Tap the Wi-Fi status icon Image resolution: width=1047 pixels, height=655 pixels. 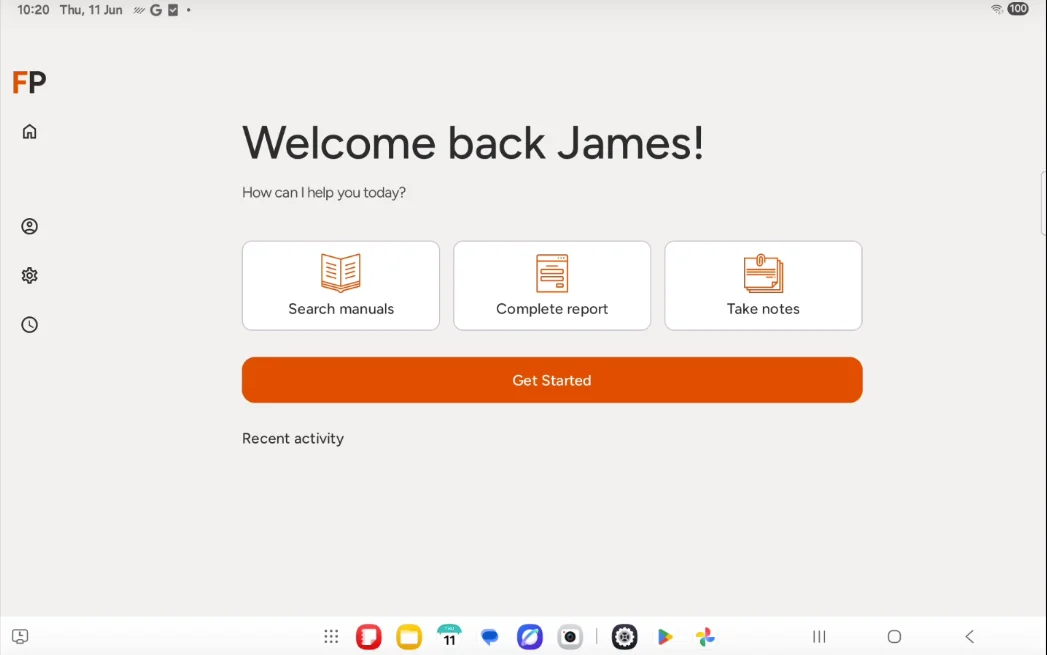pos(997,9)
